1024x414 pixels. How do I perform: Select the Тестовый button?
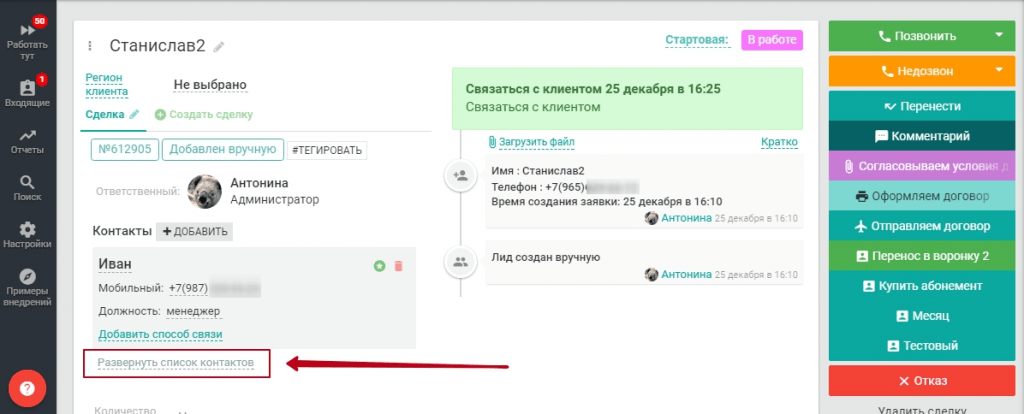[924, 345]
